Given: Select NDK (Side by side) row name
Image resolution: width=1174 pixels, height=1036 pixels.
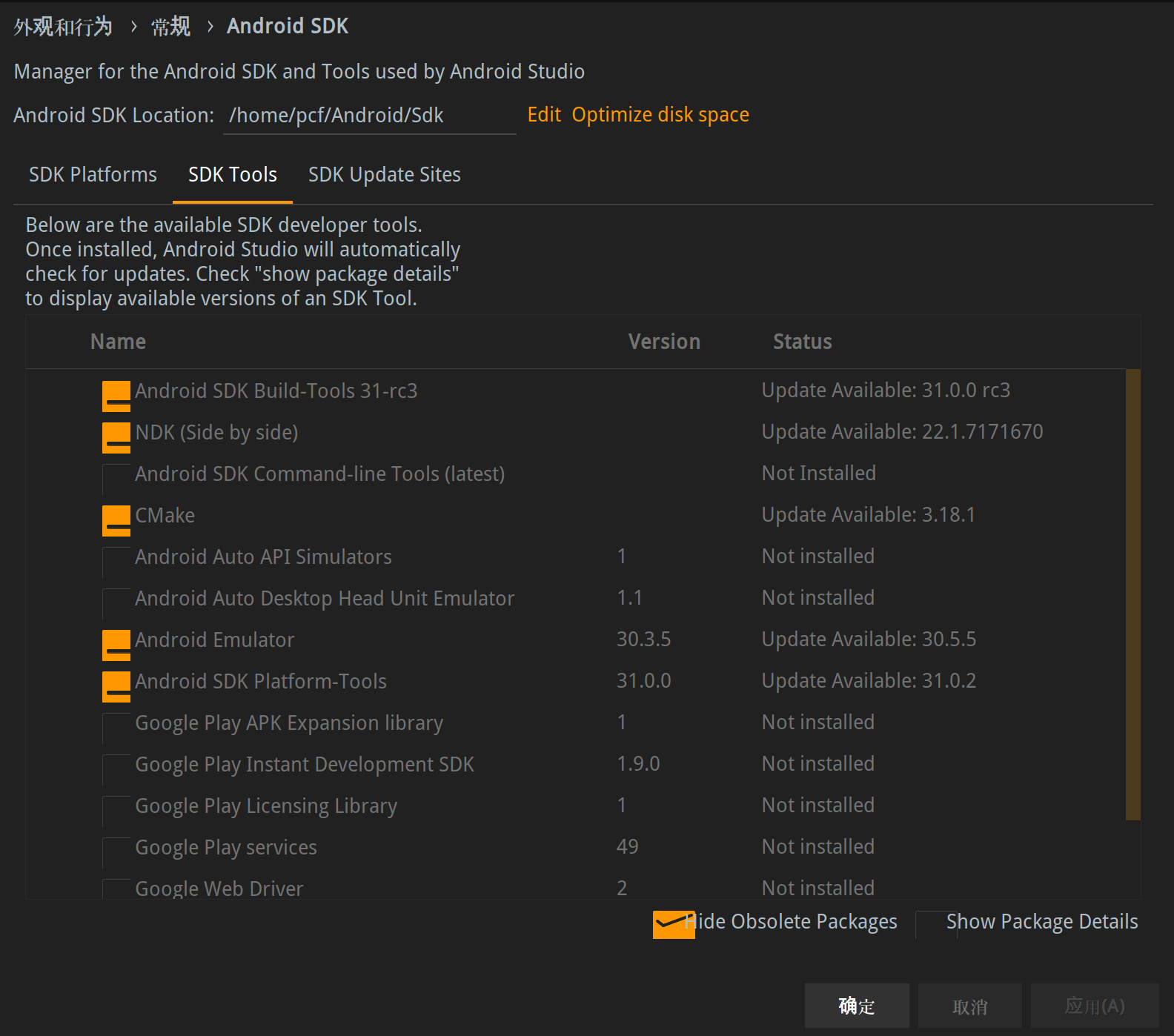Looking at the screenshot, I should pyautogui.click(x=216, y=433).
